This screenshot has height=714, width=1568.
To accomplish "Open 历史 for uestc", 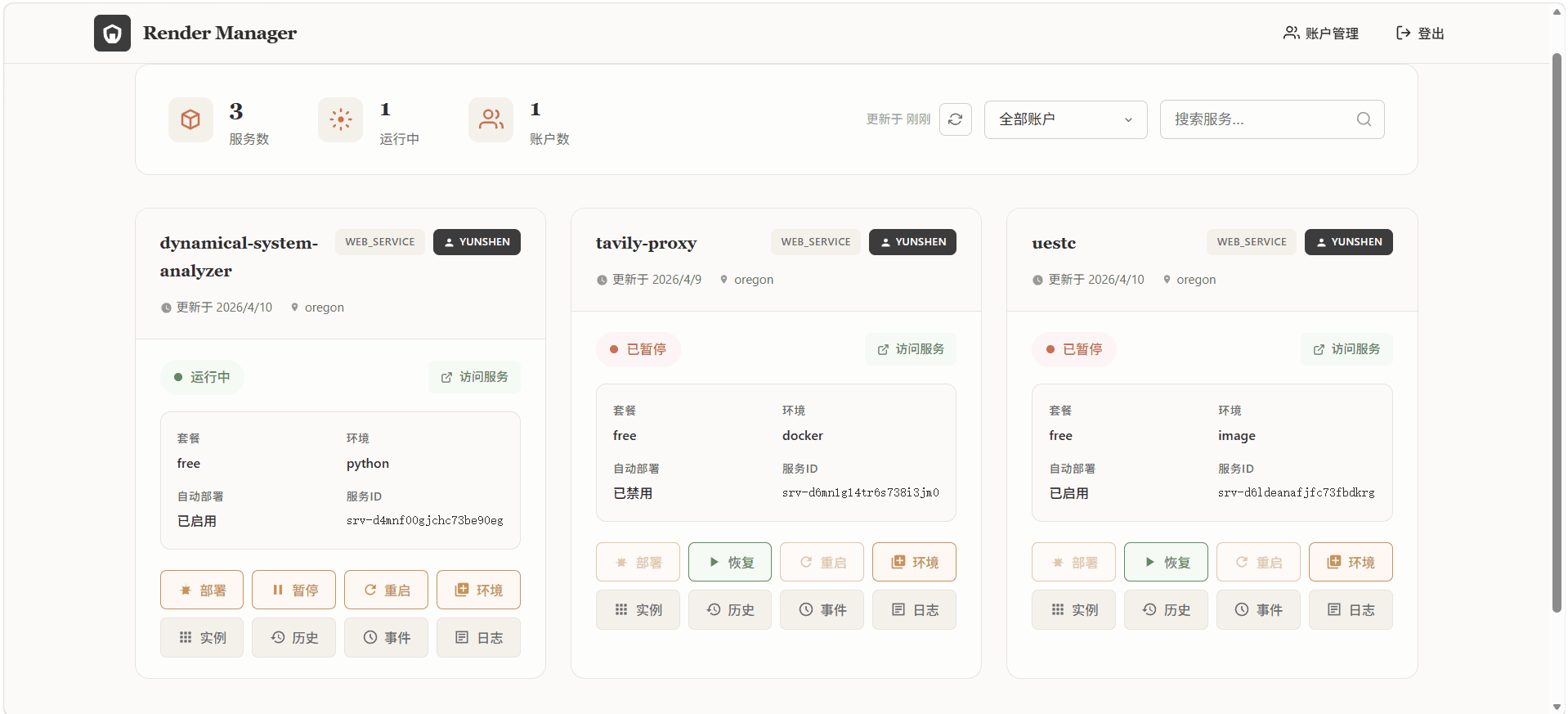I will click(x=1166, y=610).
